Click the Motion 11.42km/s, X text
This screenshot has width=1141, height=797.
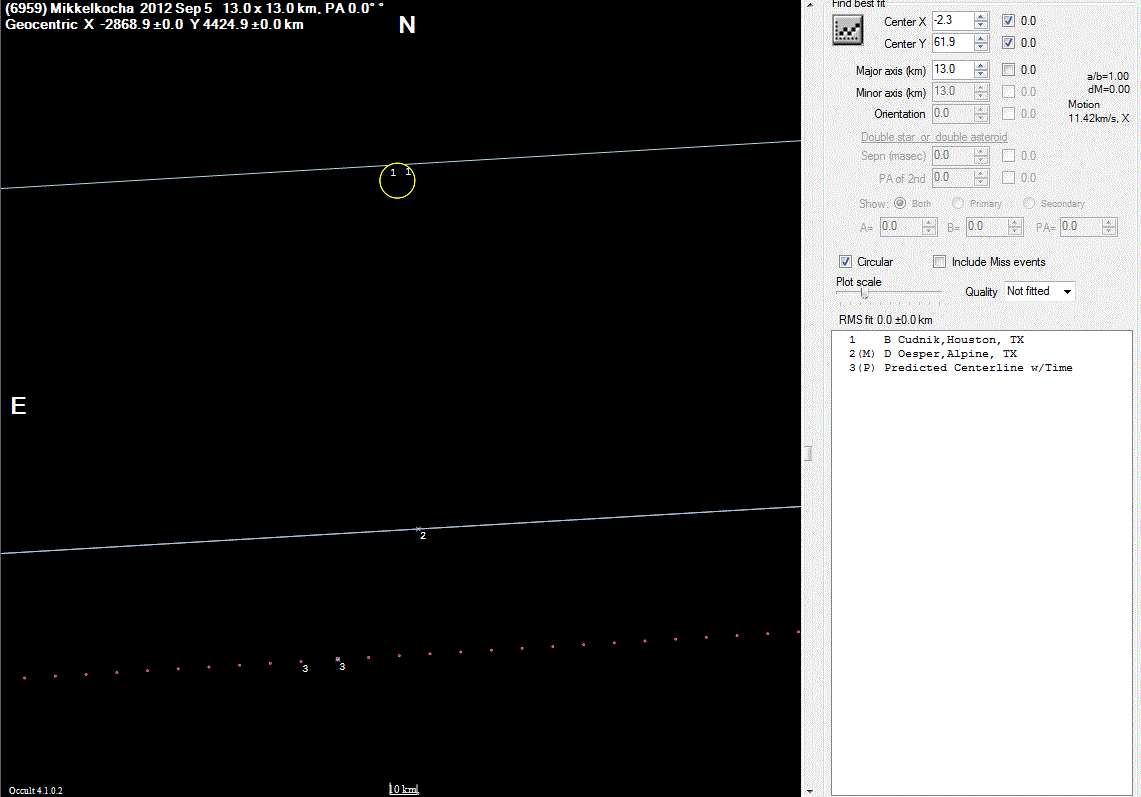1099,111
